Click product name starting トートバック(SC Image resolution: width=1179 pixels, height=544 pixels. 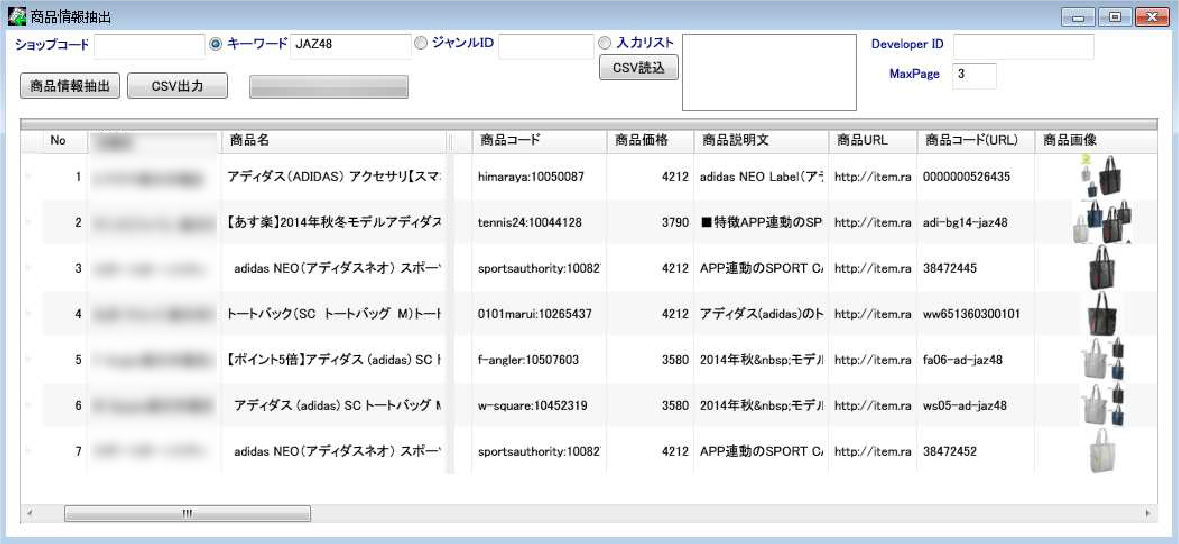335,313
